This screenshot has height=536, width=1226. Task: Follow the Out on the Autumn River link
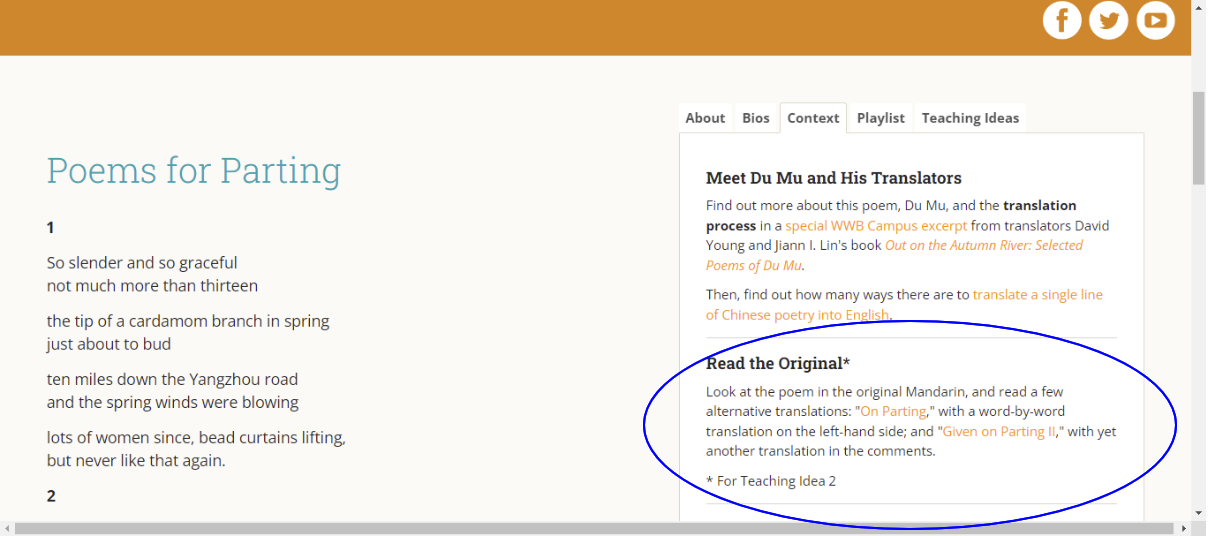983,245
